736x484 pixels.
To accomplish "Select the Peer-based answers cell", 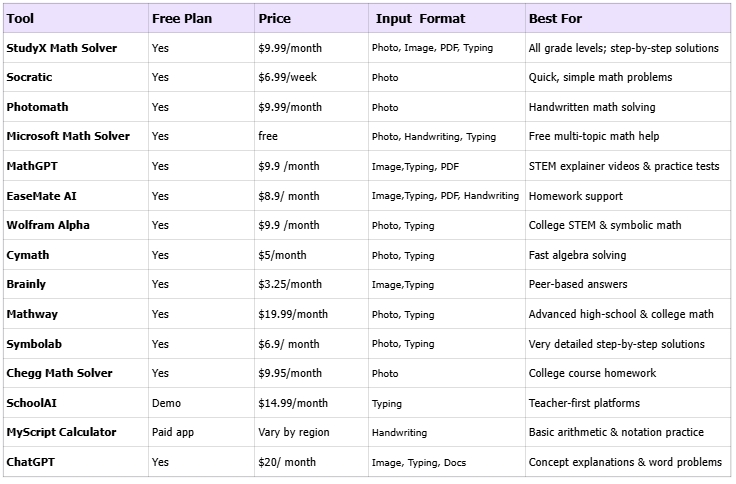I will pyautogui.click(x=578, y=284).
